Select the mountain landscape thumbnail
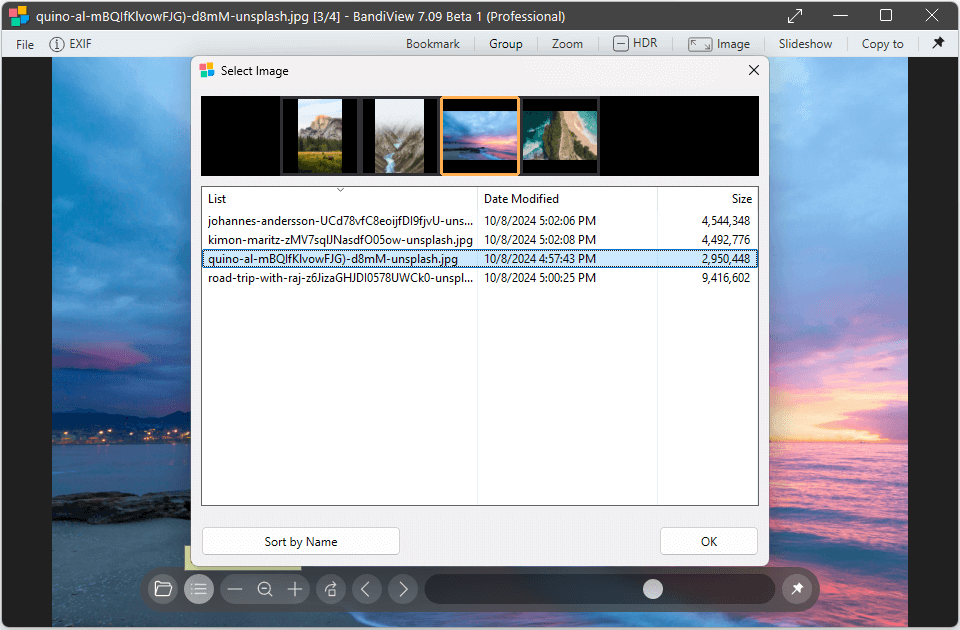Screen dimensions: 960x630 tap(320, 135)
